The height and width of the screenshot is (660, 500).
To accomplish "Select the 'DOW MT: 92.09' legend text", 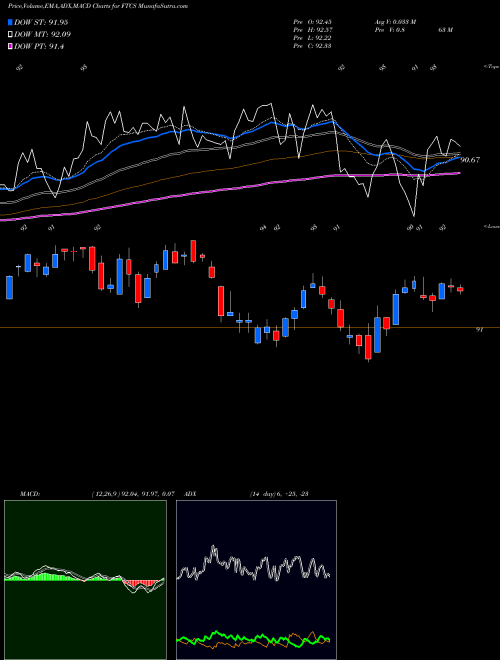I will [x=42, y=35].
